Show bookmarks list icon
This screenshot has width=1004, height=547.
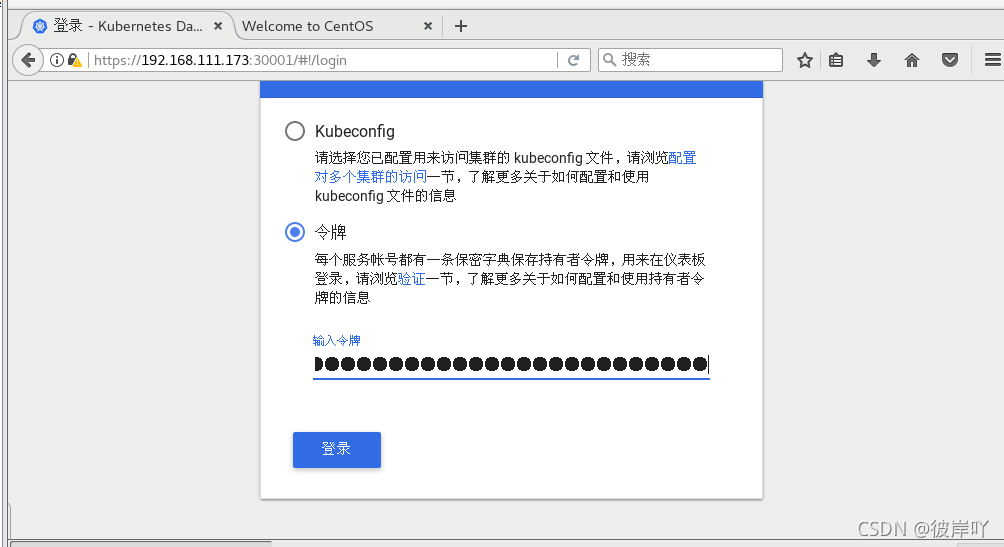[x=836, y=60]
